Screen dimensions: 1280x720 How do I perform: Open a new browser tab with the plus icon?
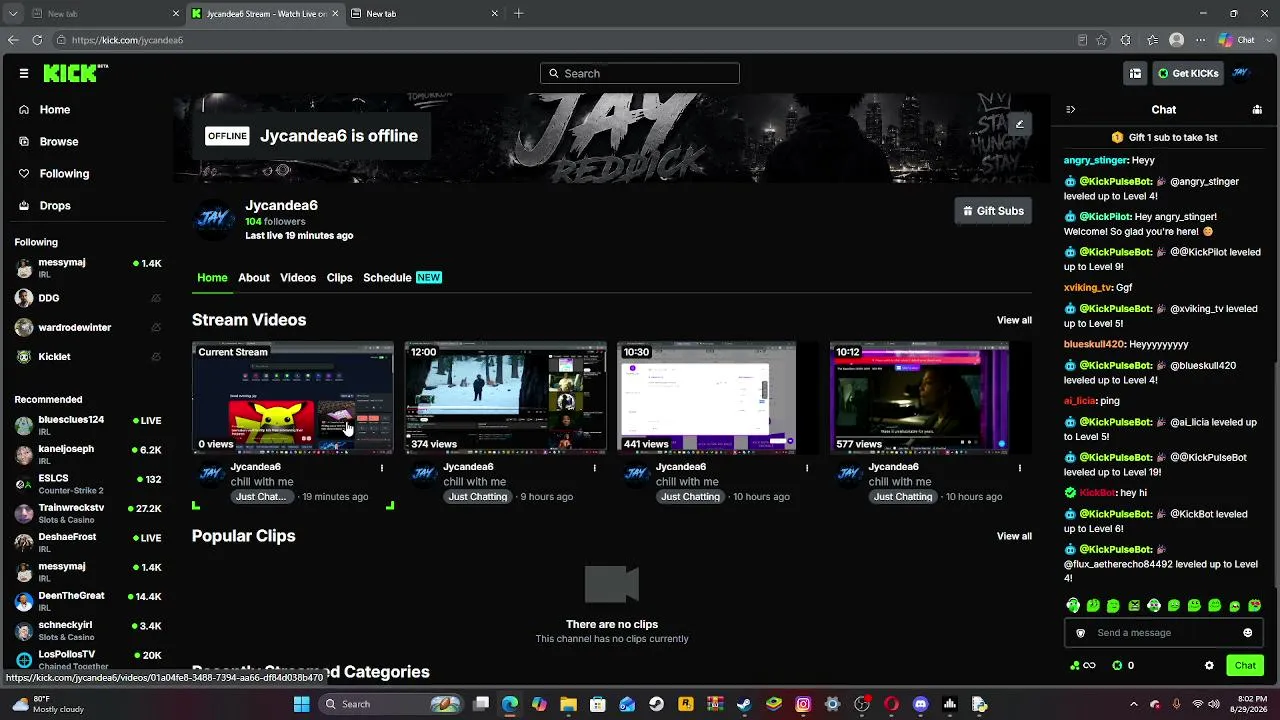tap(518, 14)
